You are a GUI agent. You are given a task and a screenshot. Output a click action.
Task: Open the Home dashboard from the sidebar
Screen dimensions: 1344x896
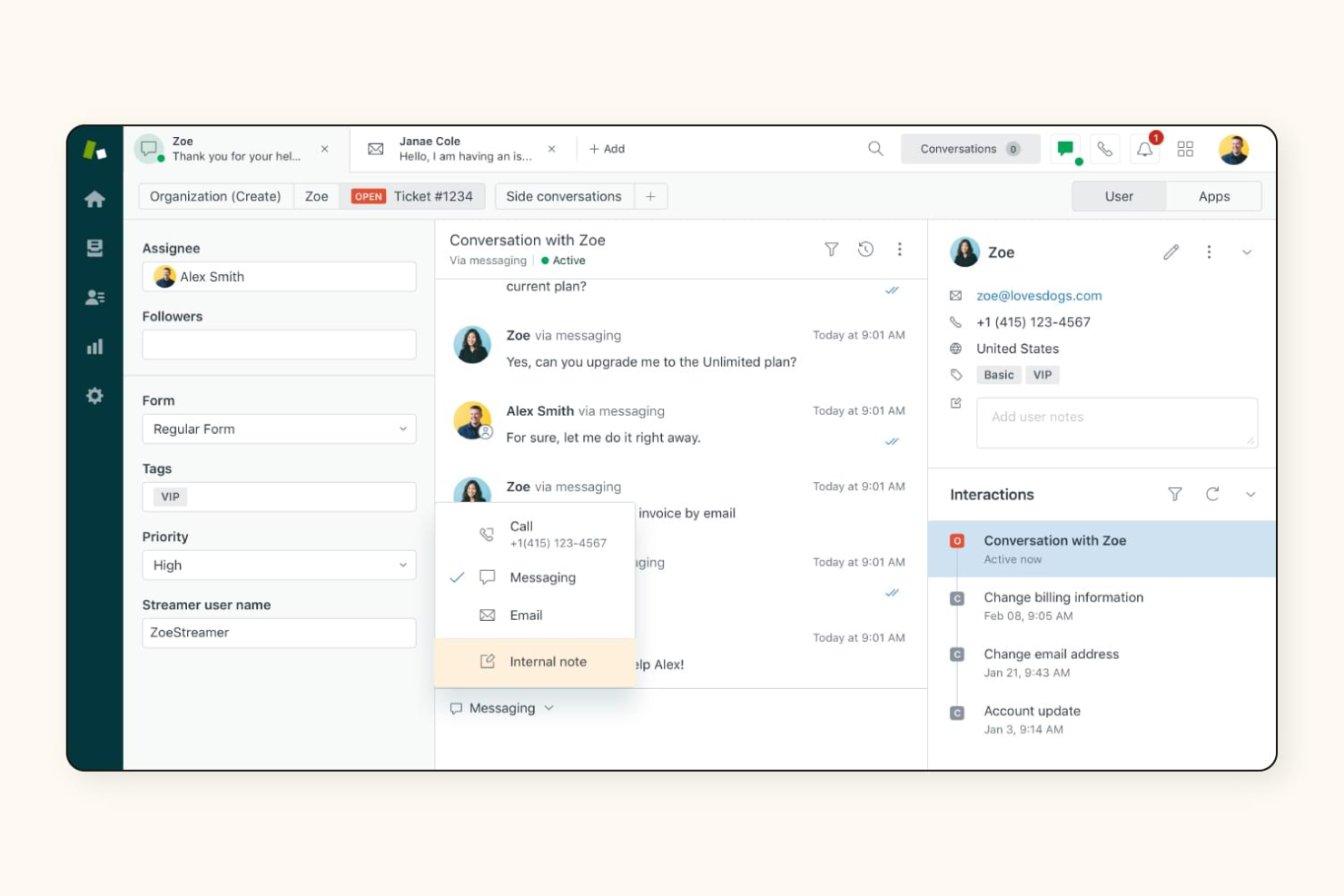pyautogui.click(x=94, y=199)
